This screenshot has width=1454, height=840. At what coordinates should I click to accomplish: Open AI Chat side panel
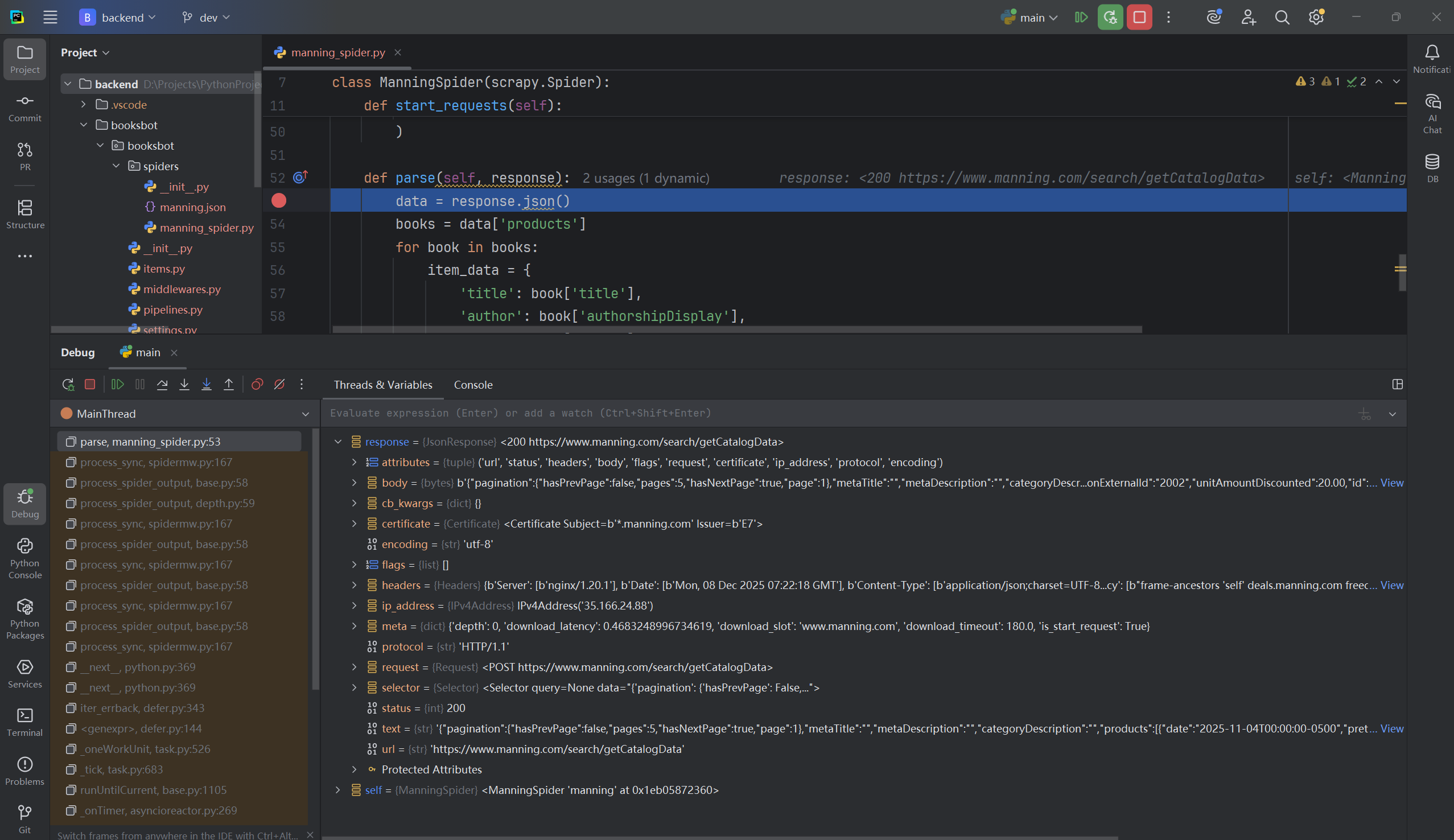point(1432,114)
